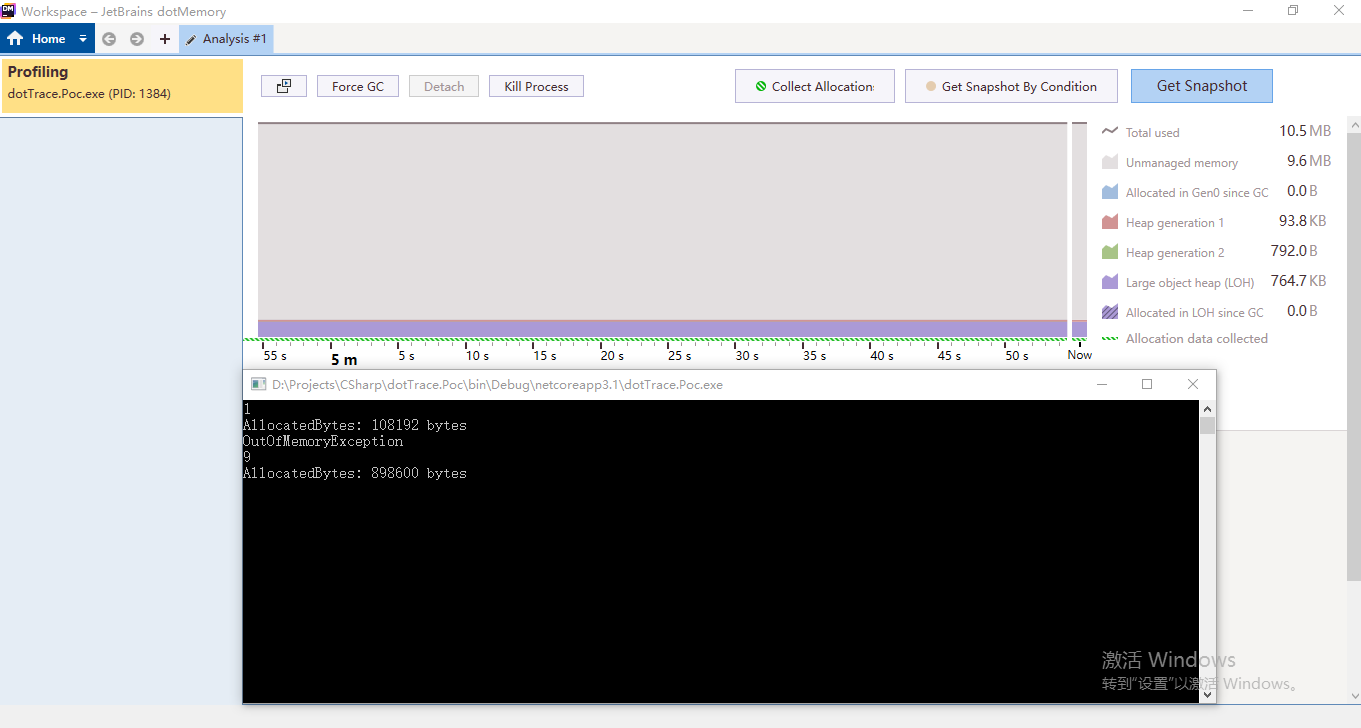
Task: Toggle the Heap generation 1 series visibility
Action: pyautogui.click(x=1110, y=221)
